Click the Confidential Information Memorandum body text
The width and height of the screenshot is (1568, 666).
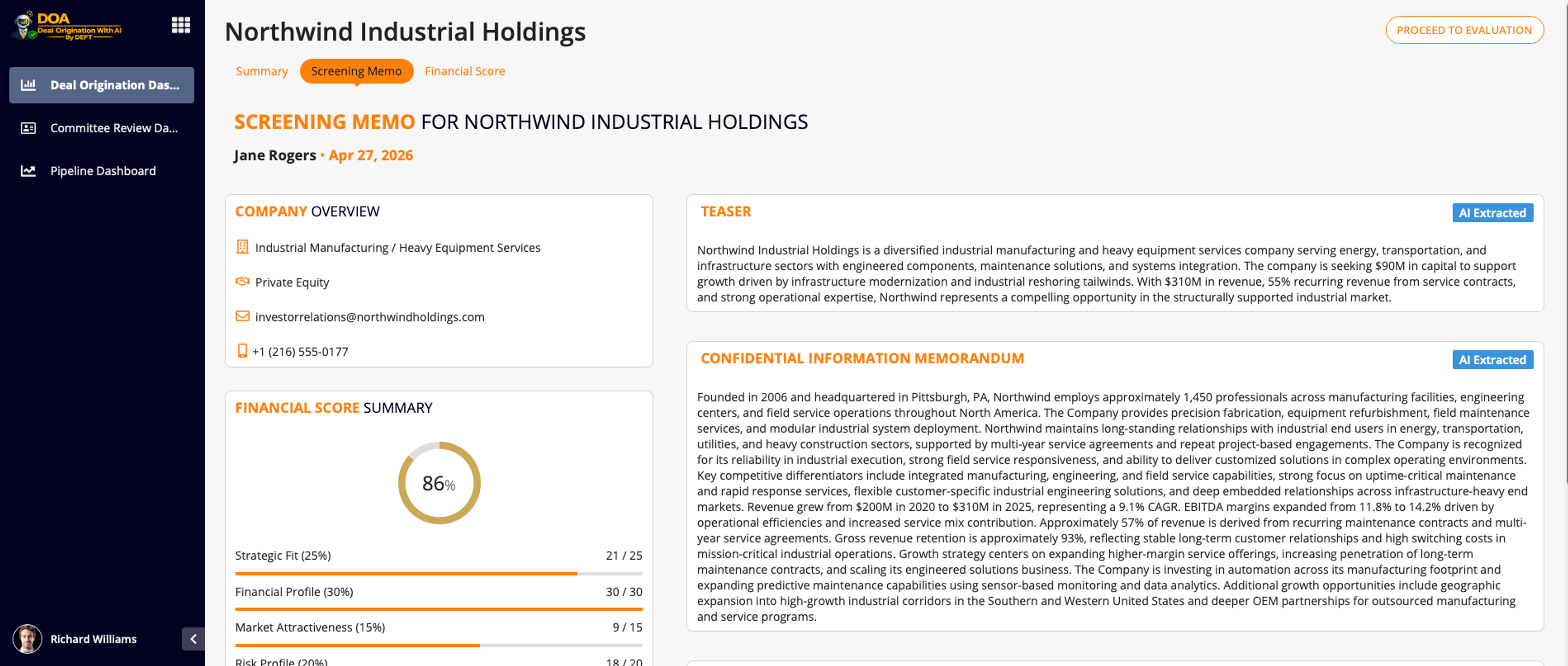(1113, 507)
